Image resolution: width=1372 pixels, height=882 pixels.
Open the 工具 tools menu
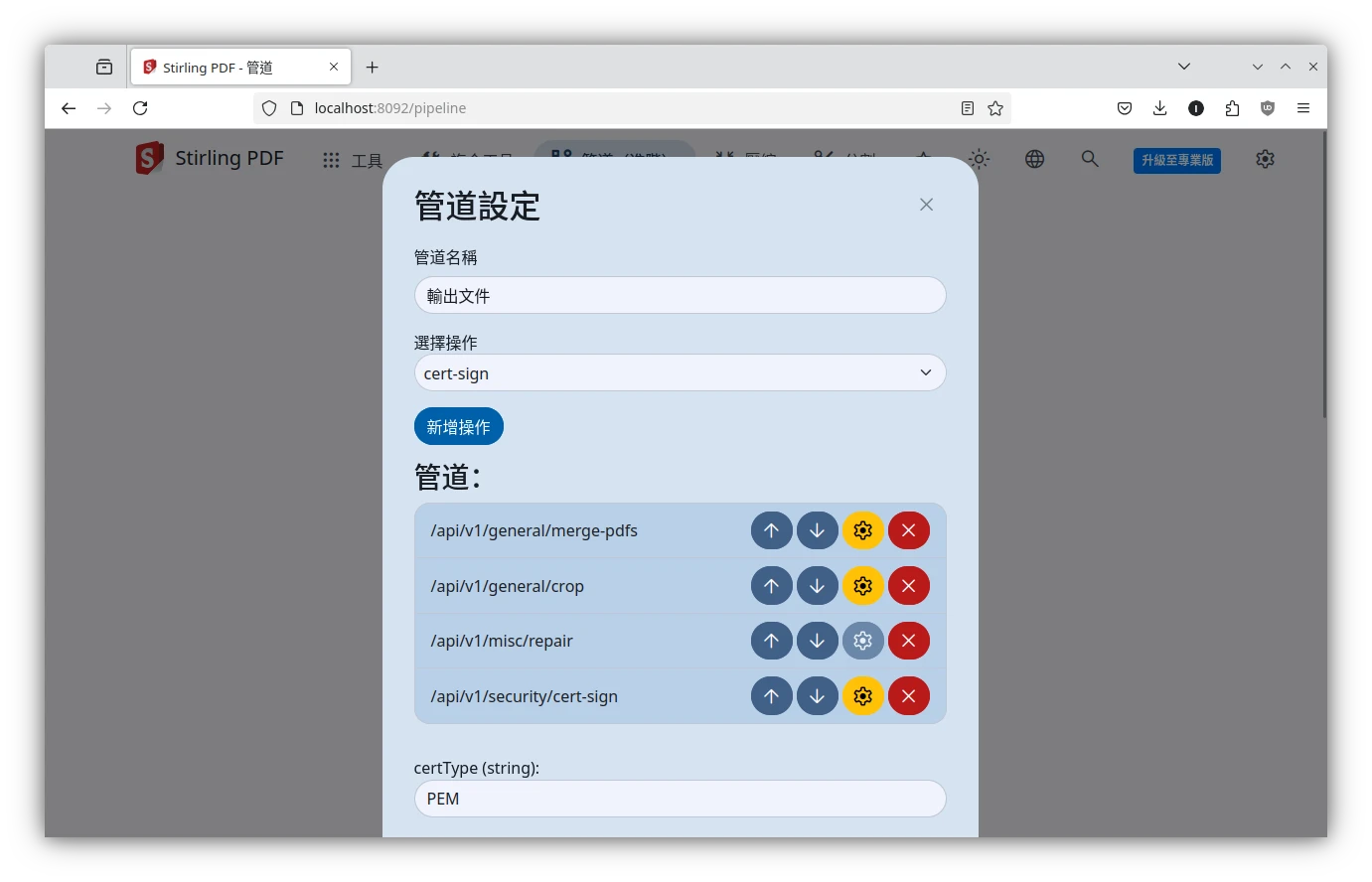point(353,160)
